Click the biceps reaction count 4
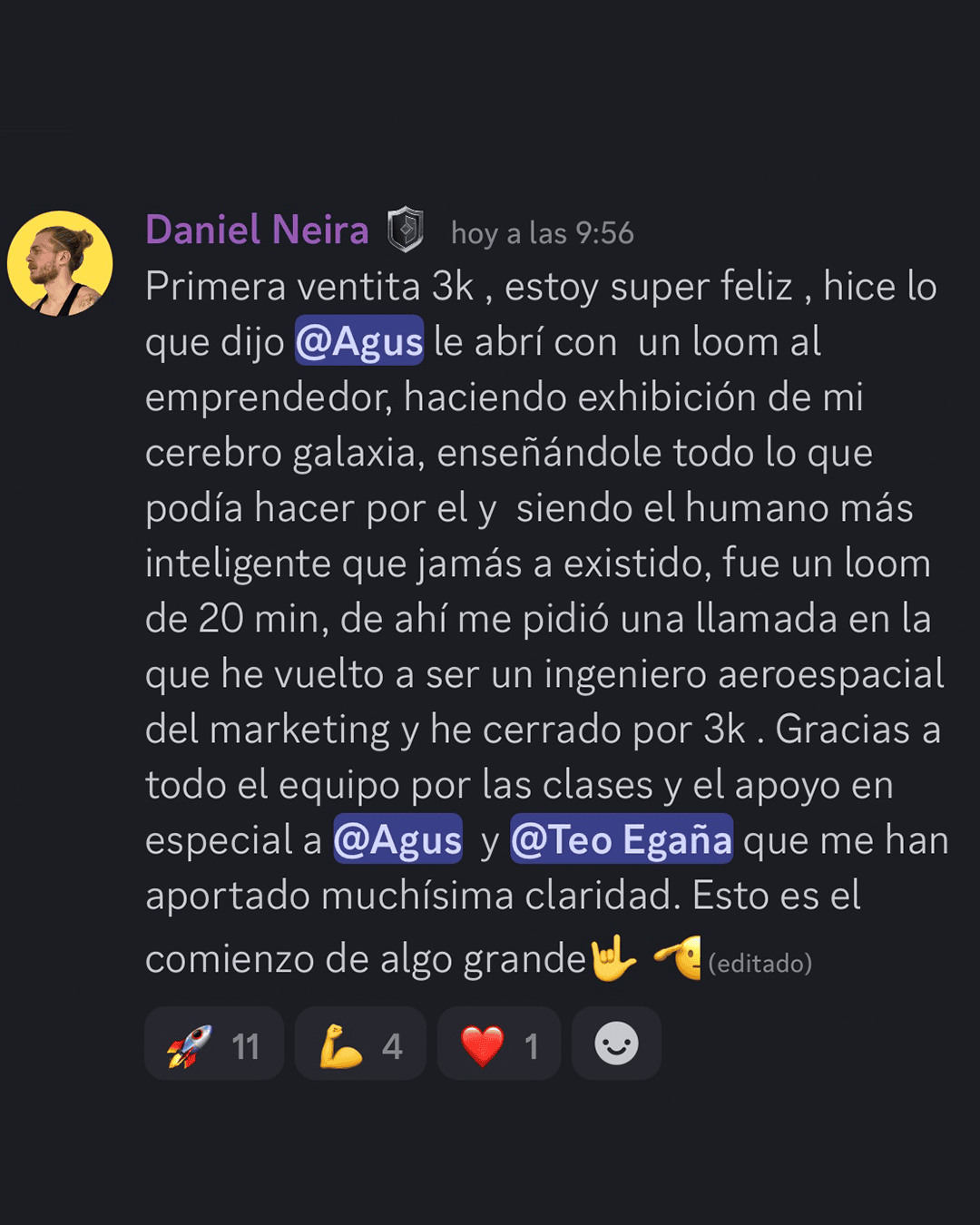 point(392,1047)
